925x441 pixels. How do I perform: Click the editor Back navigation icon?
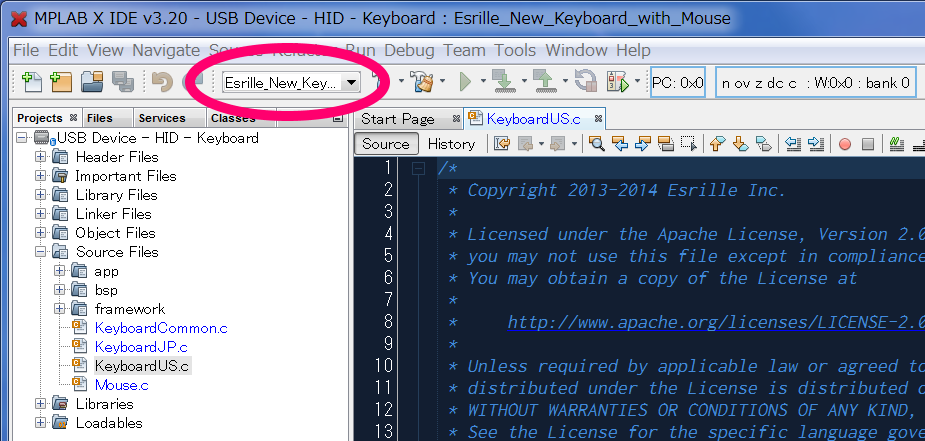point(526,144)
